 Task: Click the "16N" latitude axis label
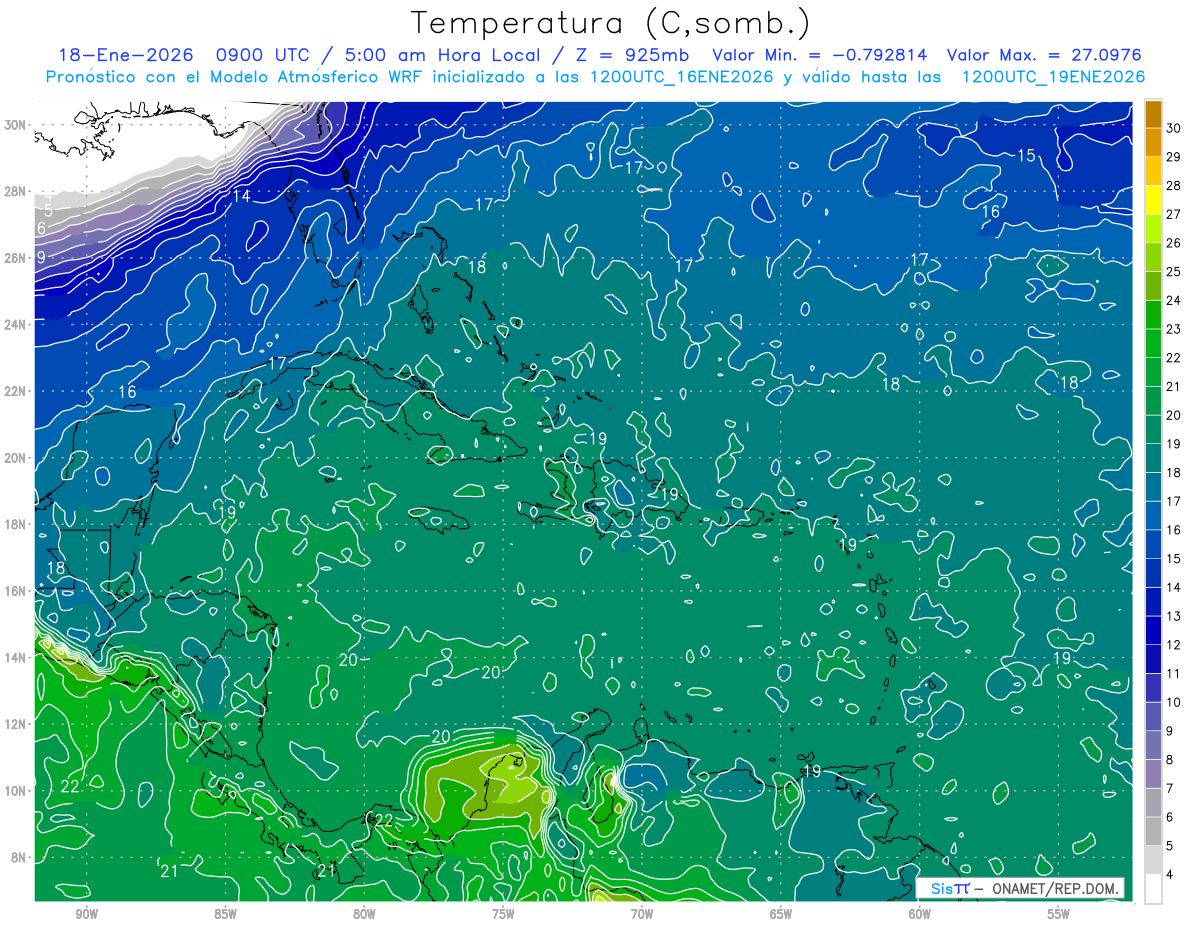15,591
